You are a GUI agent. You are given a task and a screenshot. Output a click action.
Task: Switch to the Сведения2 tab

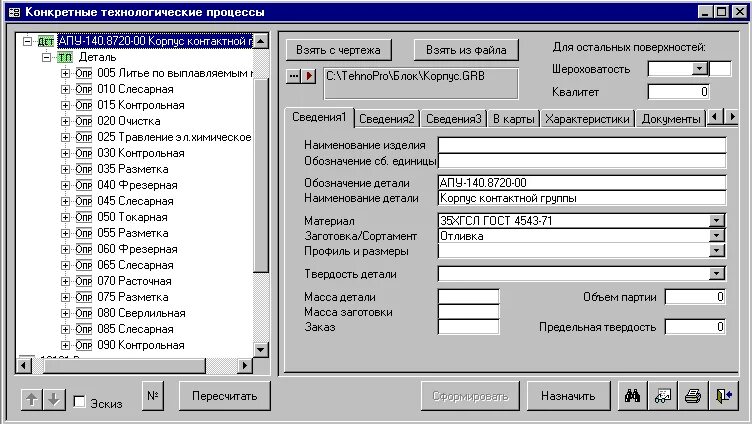pos(387,119)
